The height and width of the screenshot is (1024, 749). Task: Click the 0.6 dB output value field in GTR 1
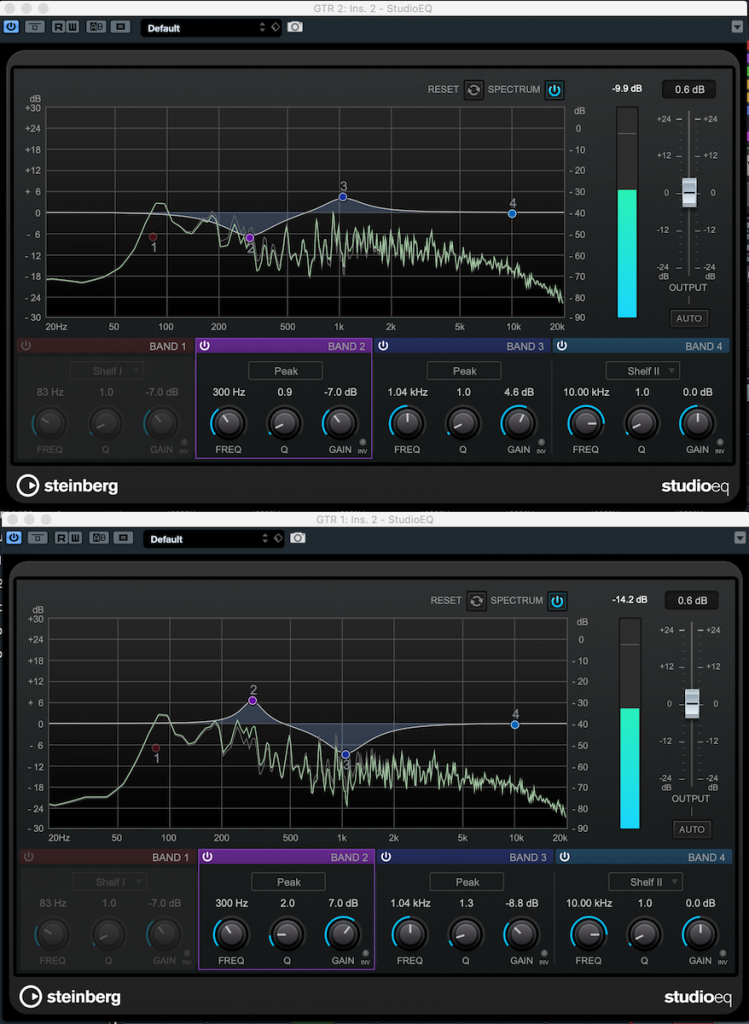[x=692, y=600]
